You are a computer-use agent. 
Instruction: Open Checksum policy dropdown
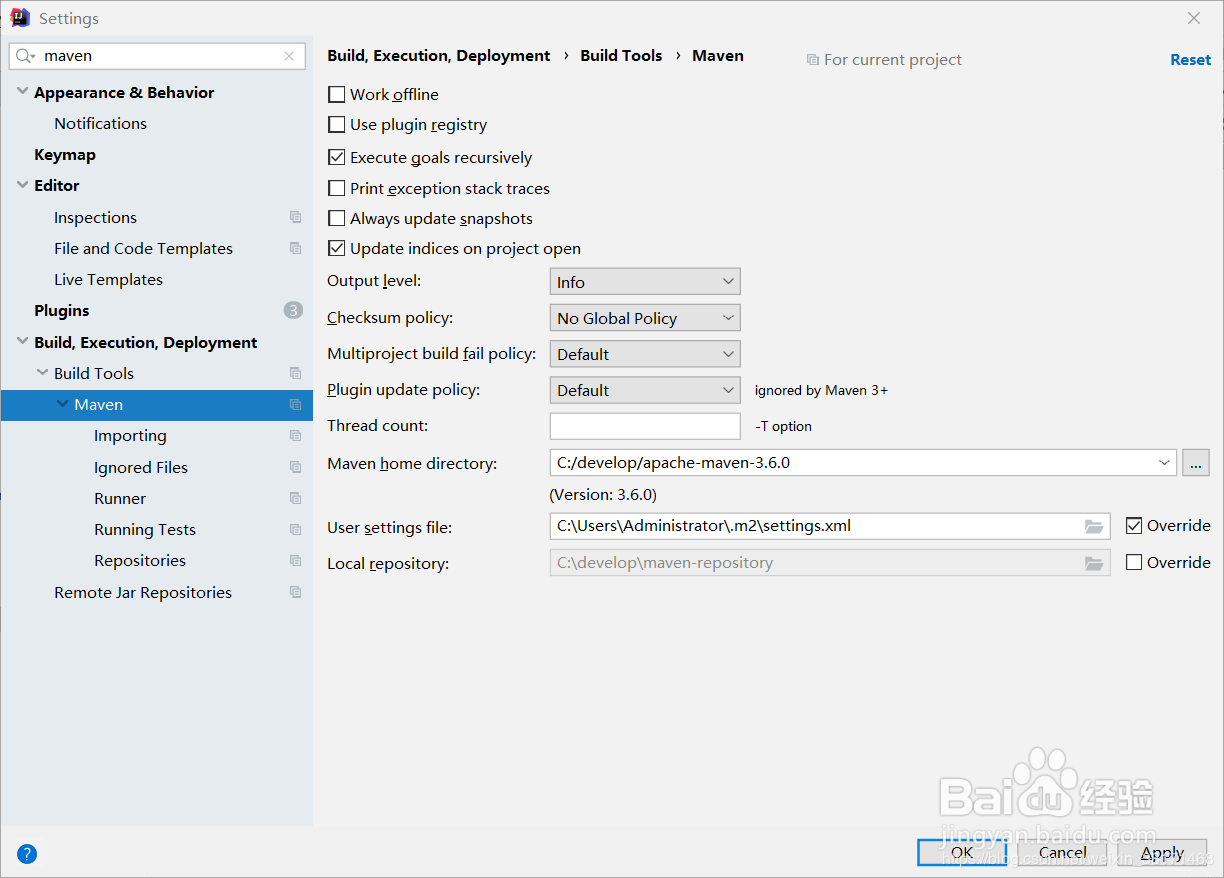645,318
